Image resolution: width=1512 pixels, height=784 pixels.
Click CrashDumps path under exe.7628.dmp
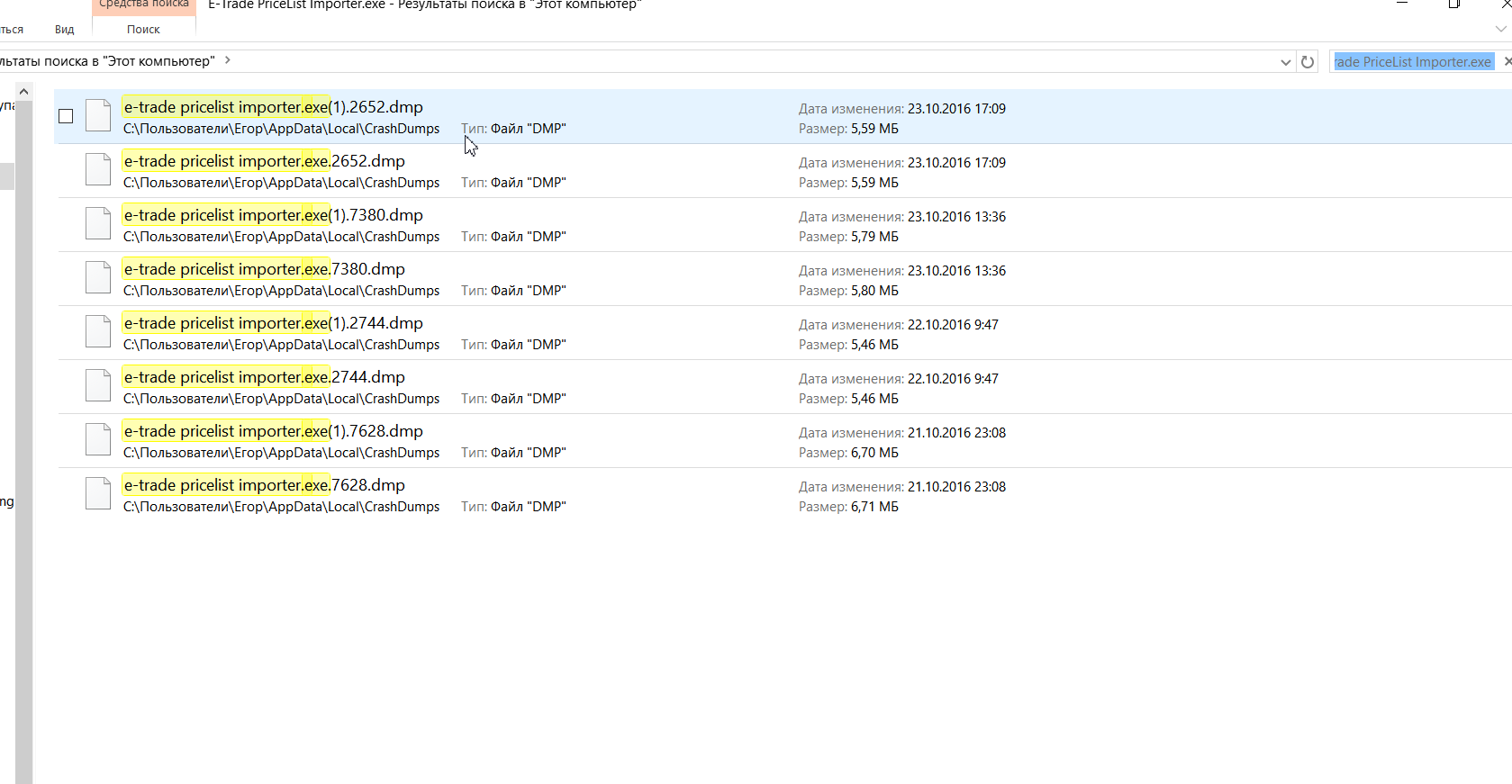[x=281, y=507]
